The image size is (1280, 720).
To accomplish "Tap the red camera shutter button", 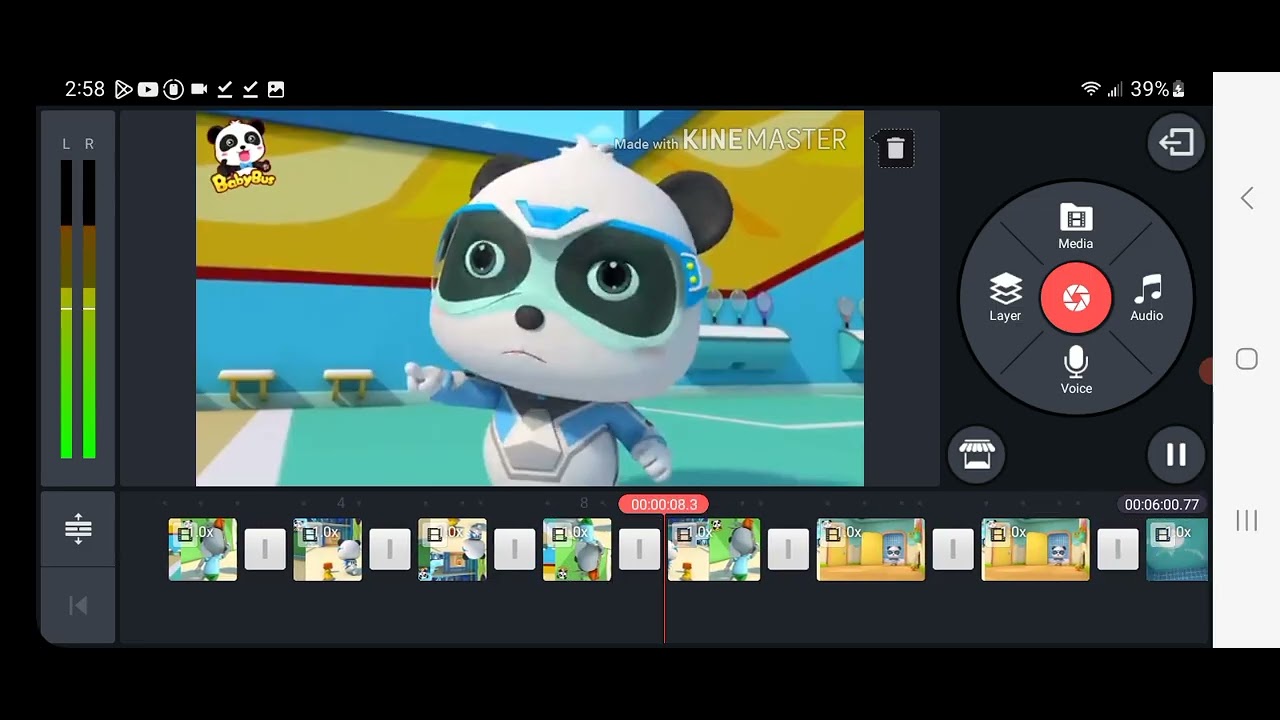I will [x=1076, y=298].
